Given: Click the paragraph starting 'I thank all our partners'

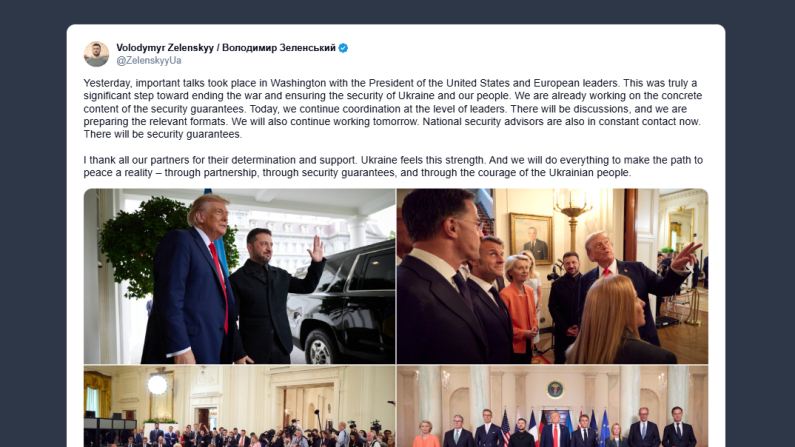Looking at the screenshot, I should pyautogui.click(x=393, y=166).
